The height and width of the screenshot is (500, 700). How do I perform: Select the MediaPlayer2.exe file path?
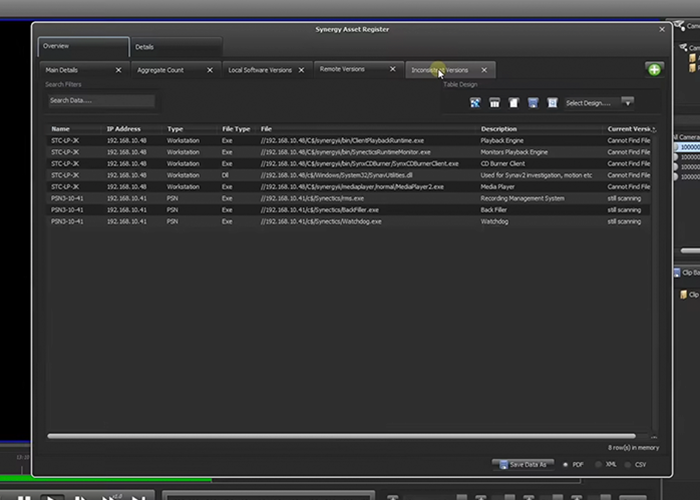[352, 187]
